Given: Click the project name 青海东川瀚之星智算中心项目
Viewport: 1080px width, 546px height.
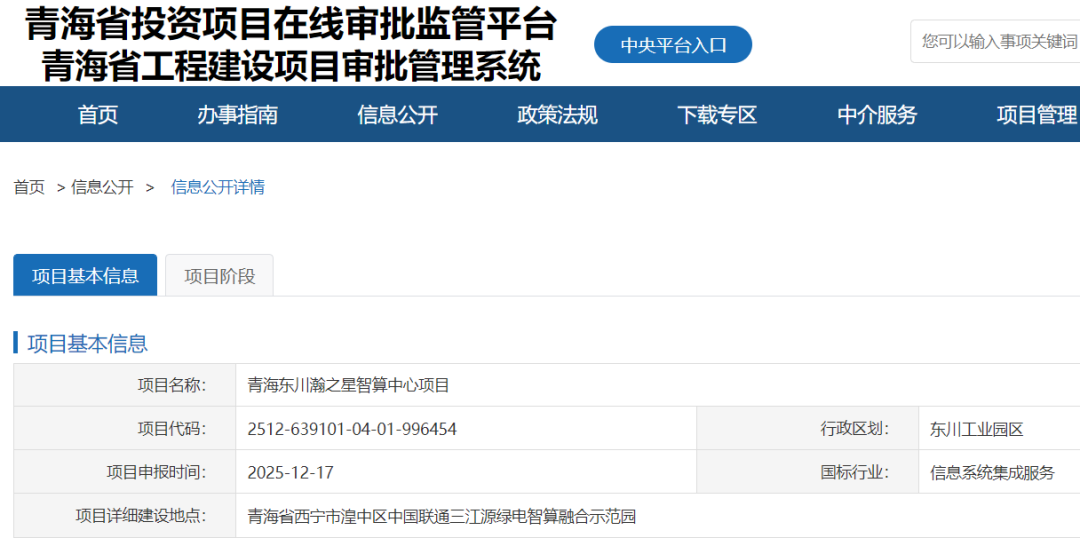Looking at the screenshot, I should point(348,385).
